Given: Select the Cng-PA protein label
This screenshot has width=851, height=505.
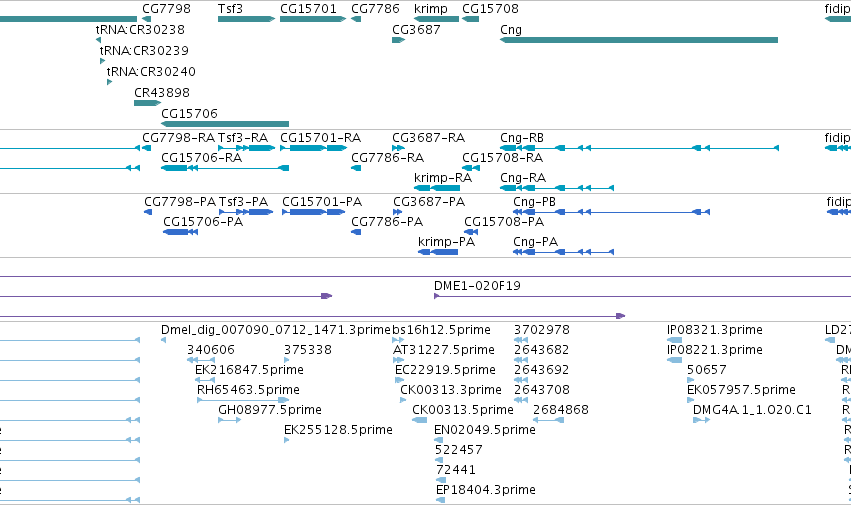Looking at the screenshot, I should click(x=536, y=242).
